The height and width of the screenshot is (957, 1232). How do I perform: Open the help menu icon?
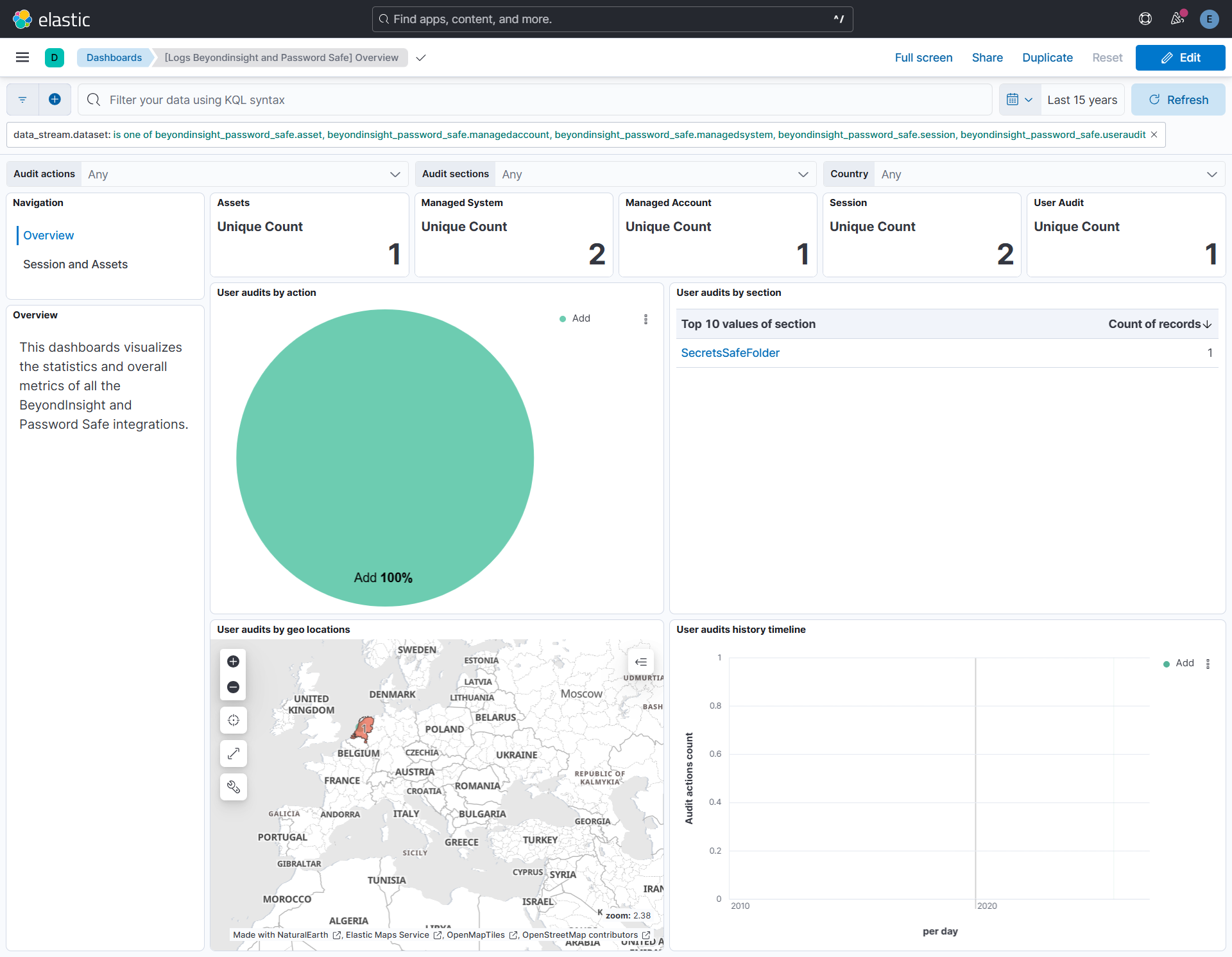1145,19
